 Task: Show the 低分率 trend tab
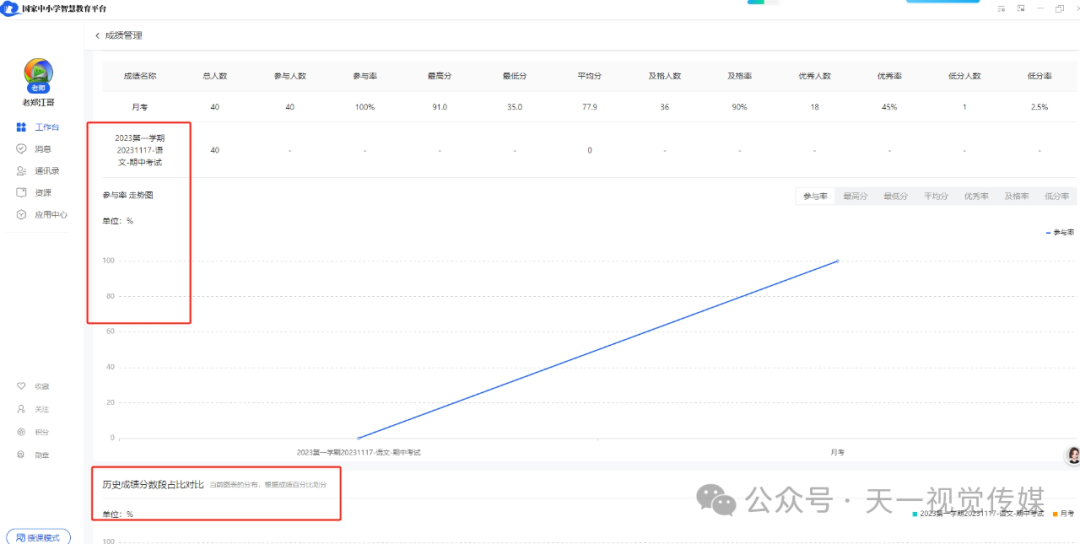coord(1056,197)
